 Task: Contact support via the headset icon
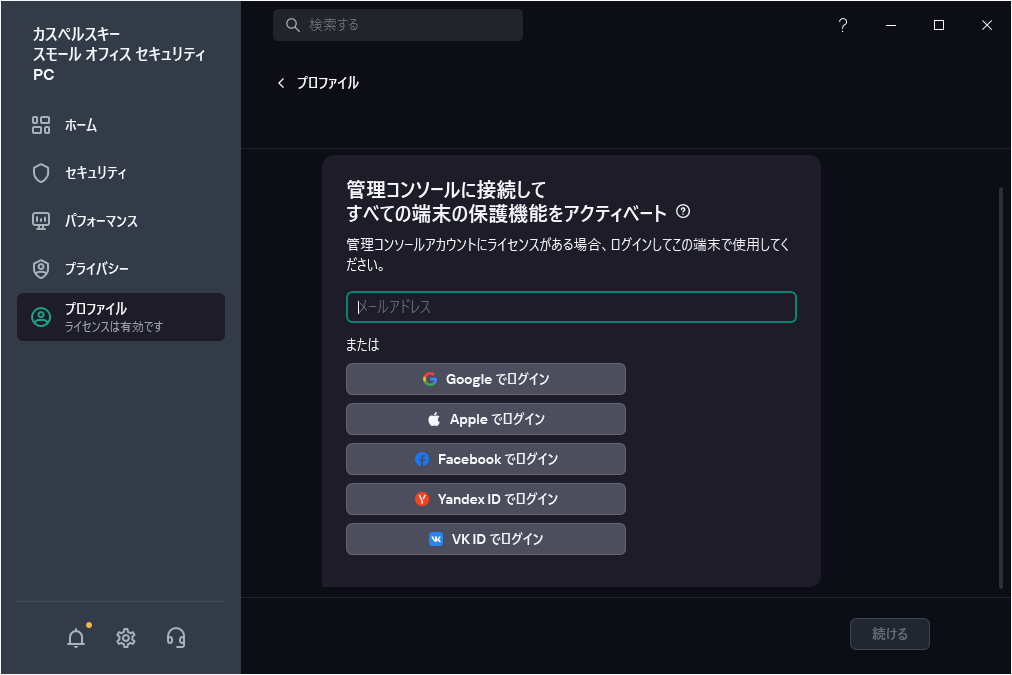175,637
